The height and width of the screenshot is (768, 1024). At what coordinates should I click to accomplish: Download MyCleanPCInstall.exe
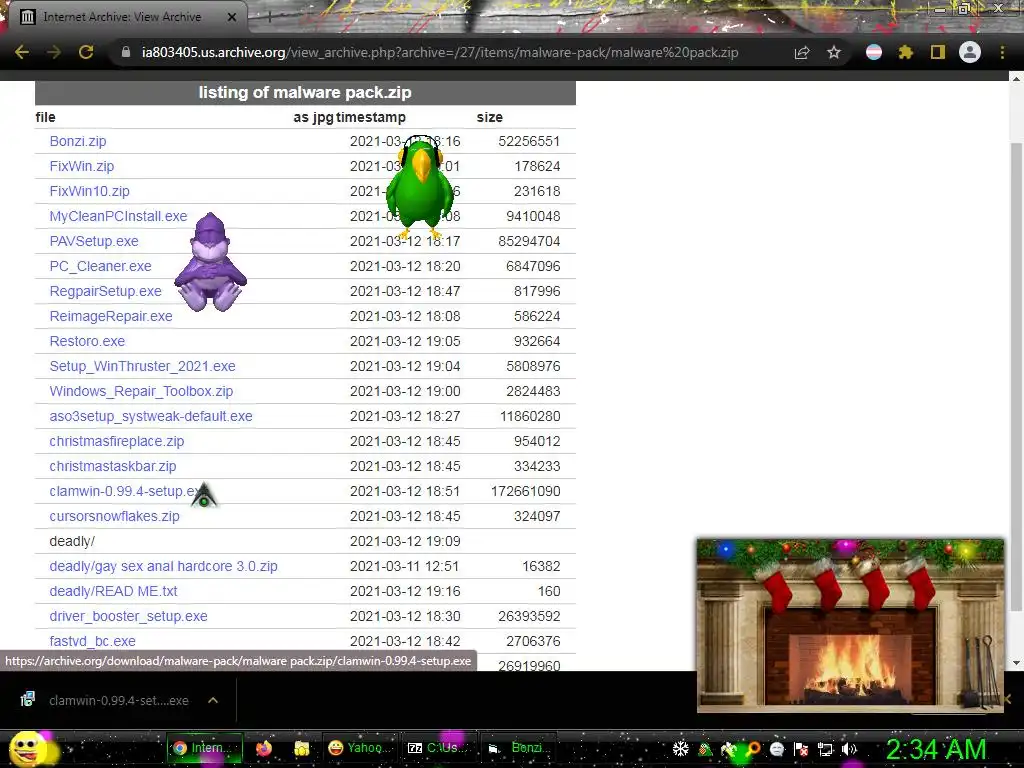(x=118, y=216)
